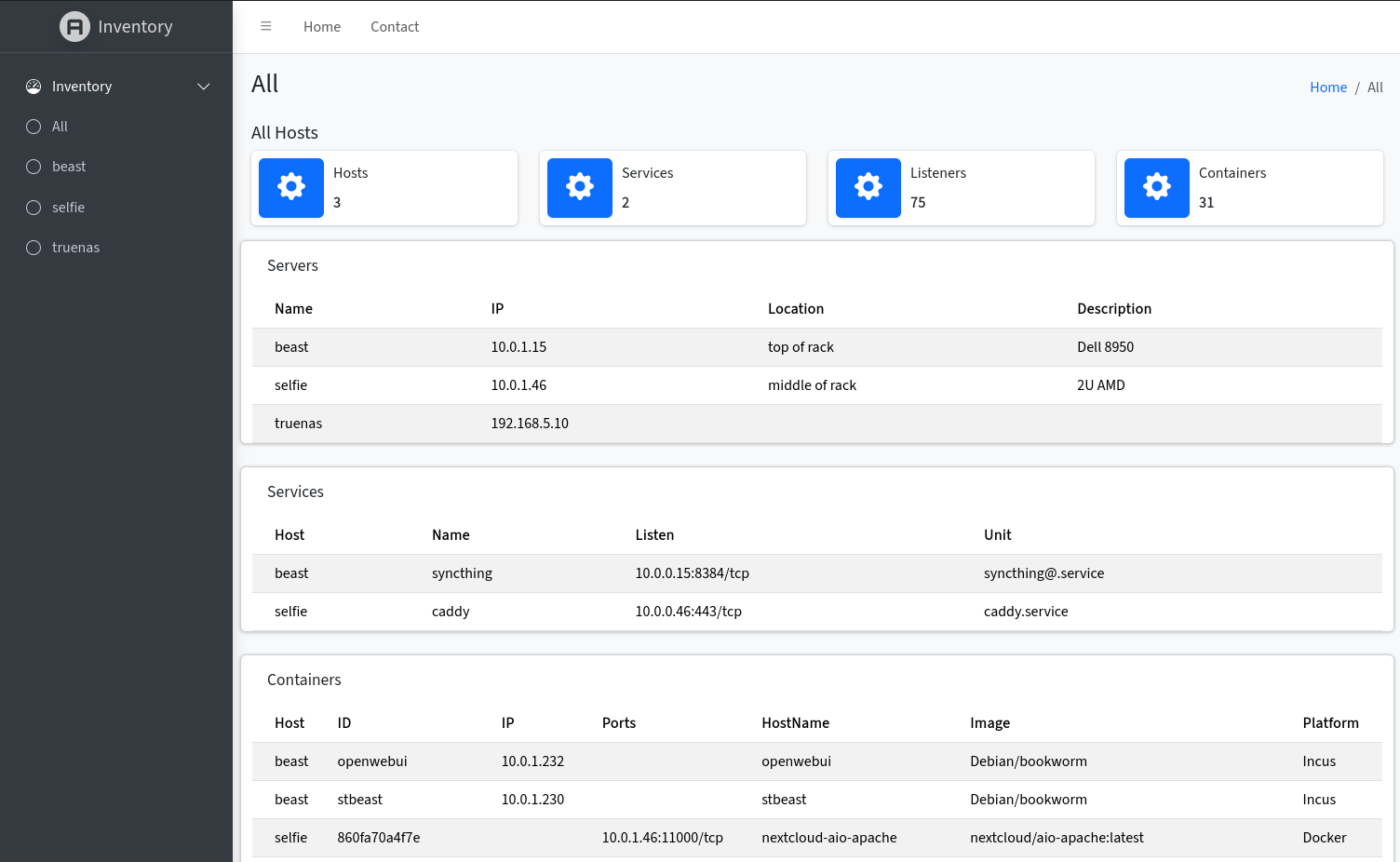Click the Hosts card gear icon

point(290,187)
